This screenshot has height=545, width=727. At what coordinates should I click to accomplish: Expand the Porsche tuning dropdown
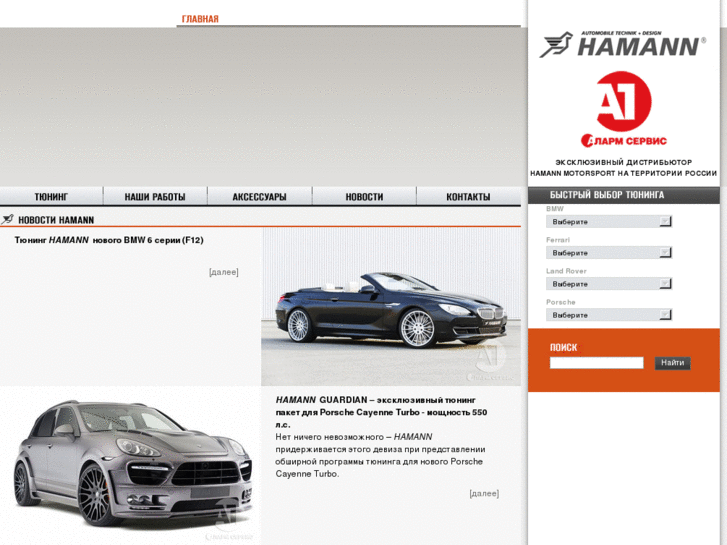point(609,315)
